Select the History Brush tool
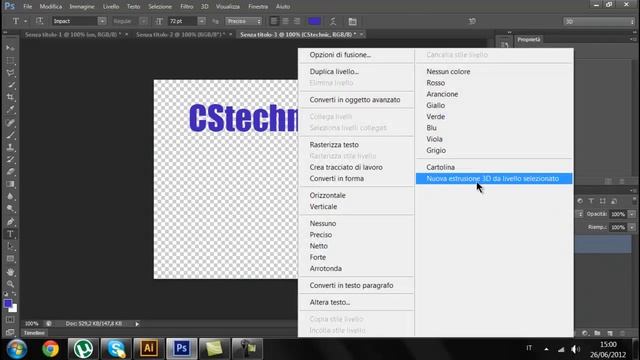The width and height of the screenshot is (640, 360). [x=10, y=159]
